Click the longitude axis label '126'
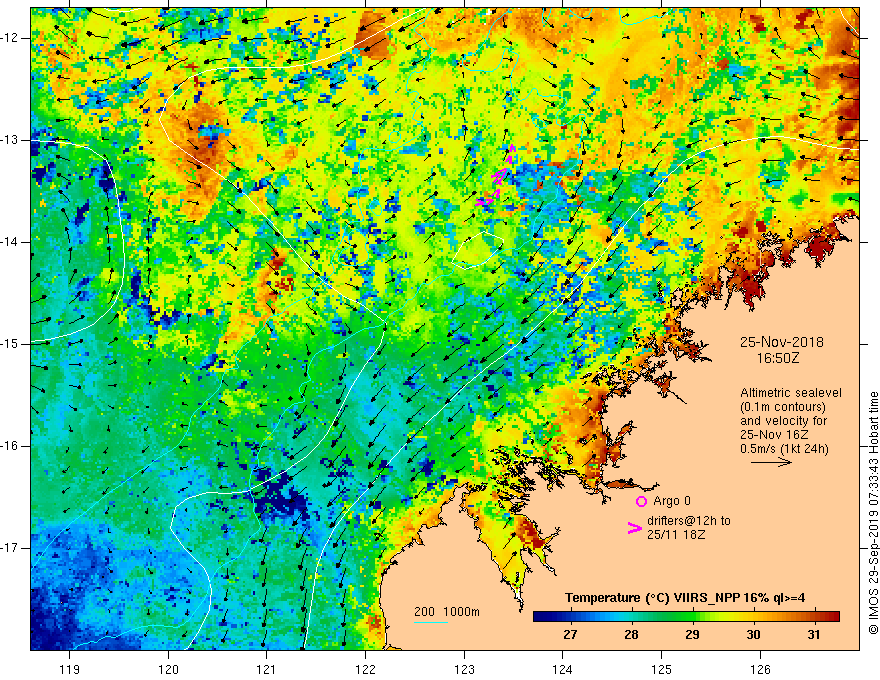This screenshot has height=680, width=880. (760, 669)
